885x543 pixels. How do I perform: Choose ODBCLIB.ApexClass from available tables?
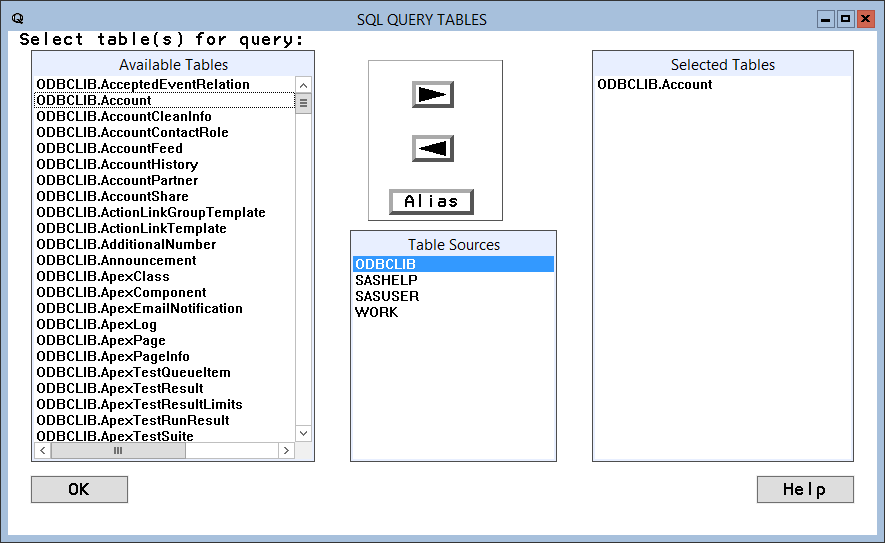103,276
